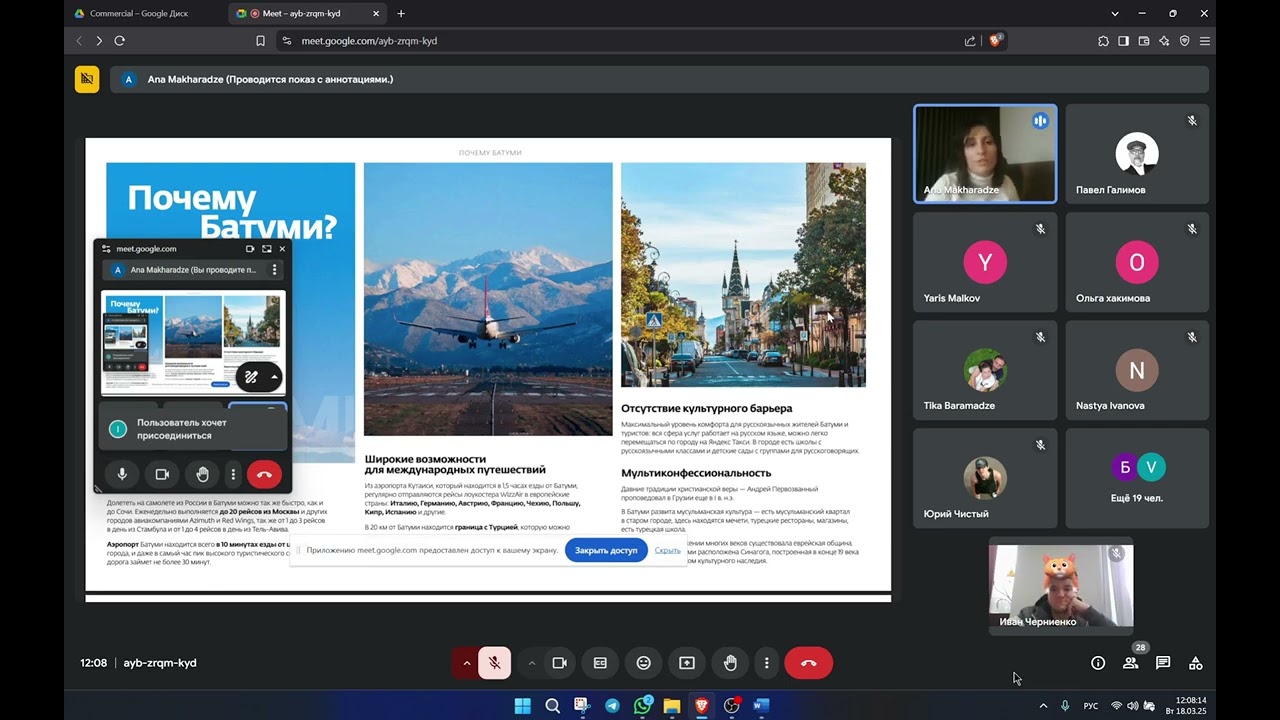Open the Meet activities panel
1280x720 pixels.
pyautogui.click(x=1196, y=663)
